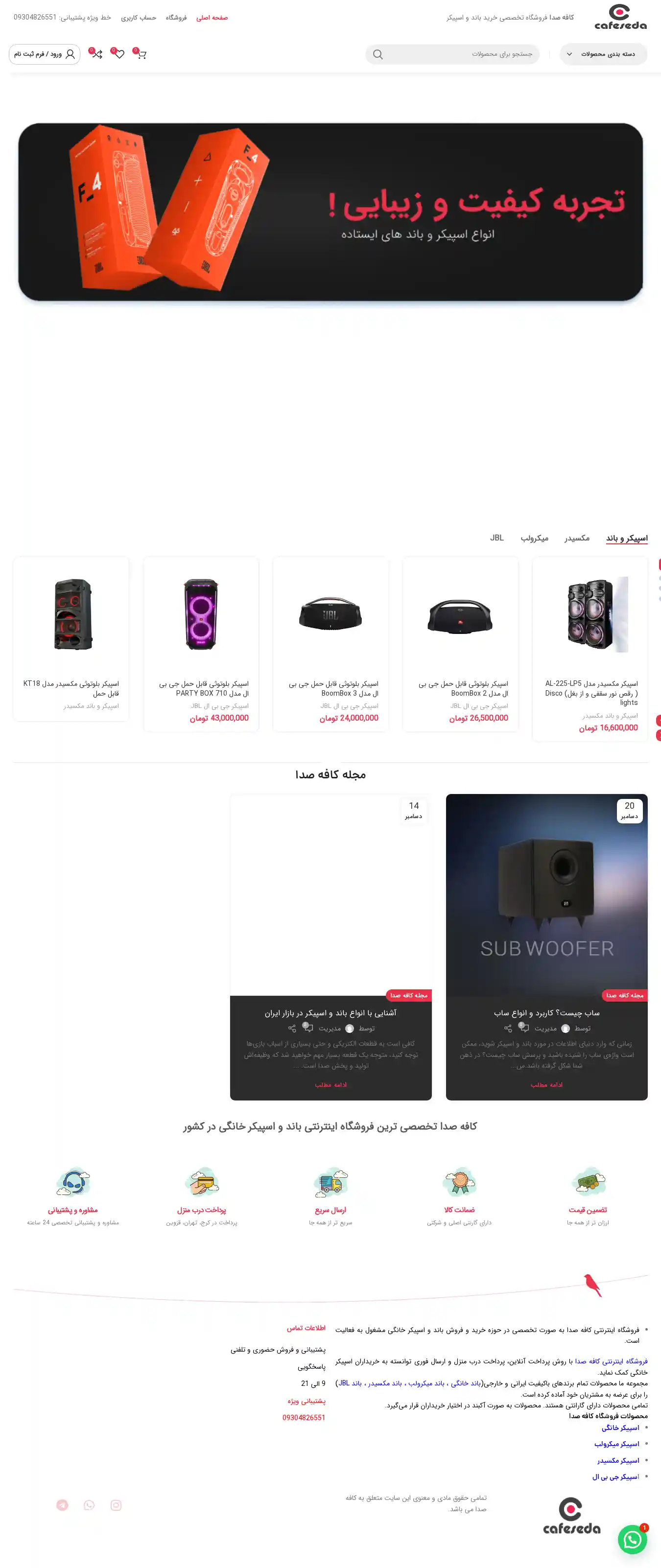Open the JBL PARTY BOX 710 product thumbnail
Screen dimensions: 661x1568
coord(201,614)
